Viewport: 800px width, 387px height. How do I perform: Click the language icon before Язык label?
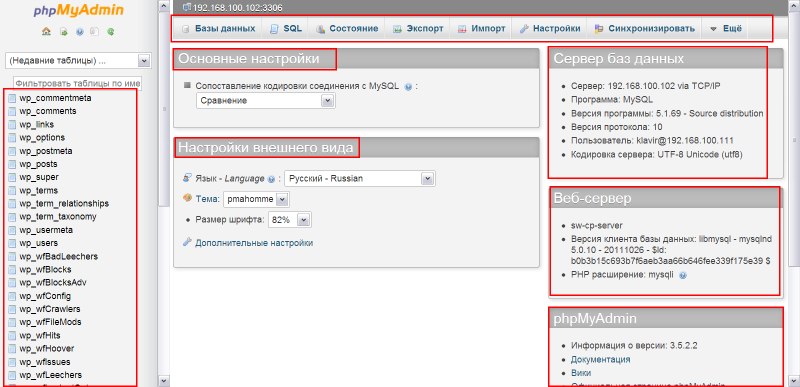[187, 178]
